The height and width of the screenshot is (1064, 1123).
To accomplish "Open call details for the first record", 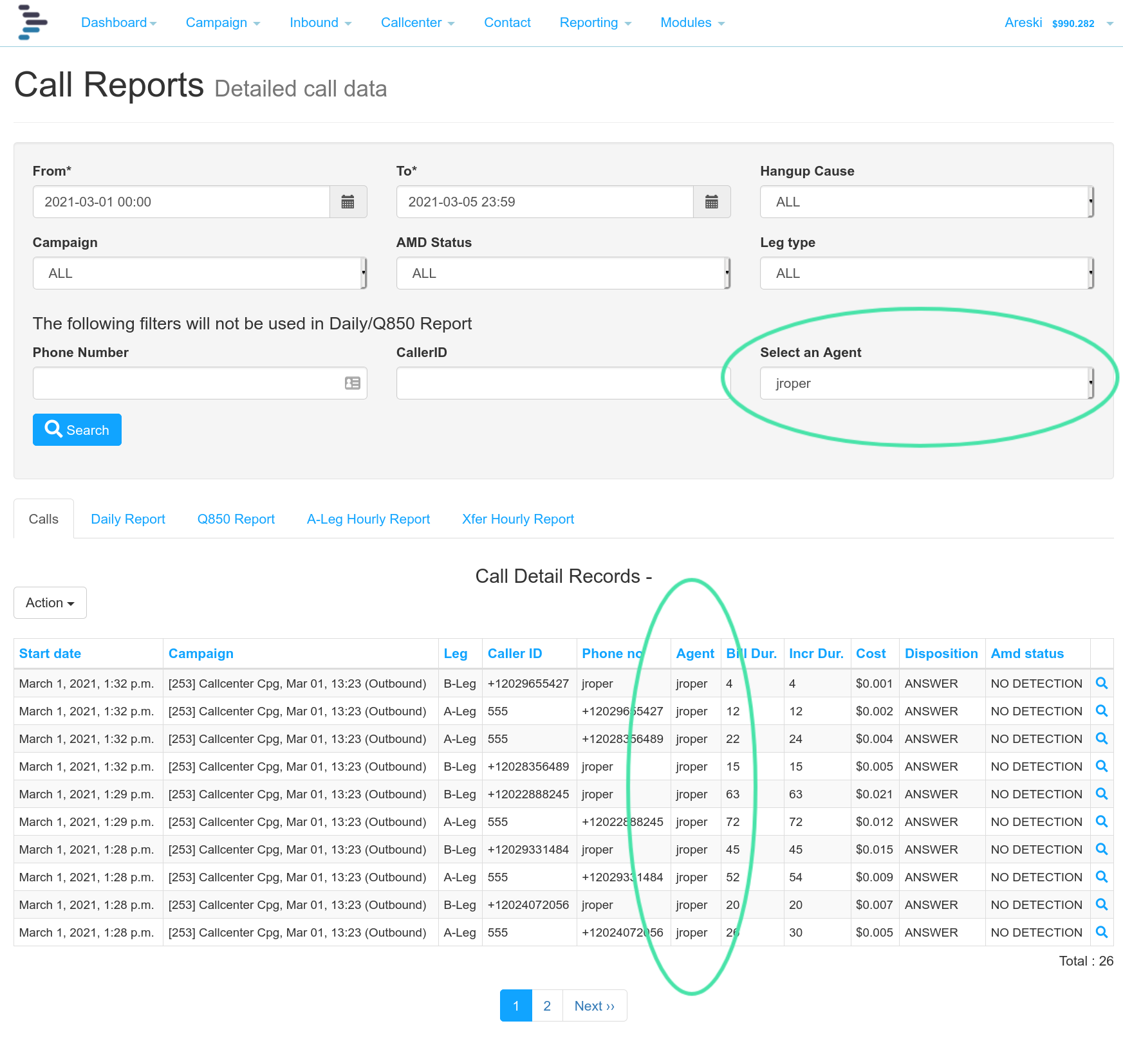I will [x=1102, y=683].
